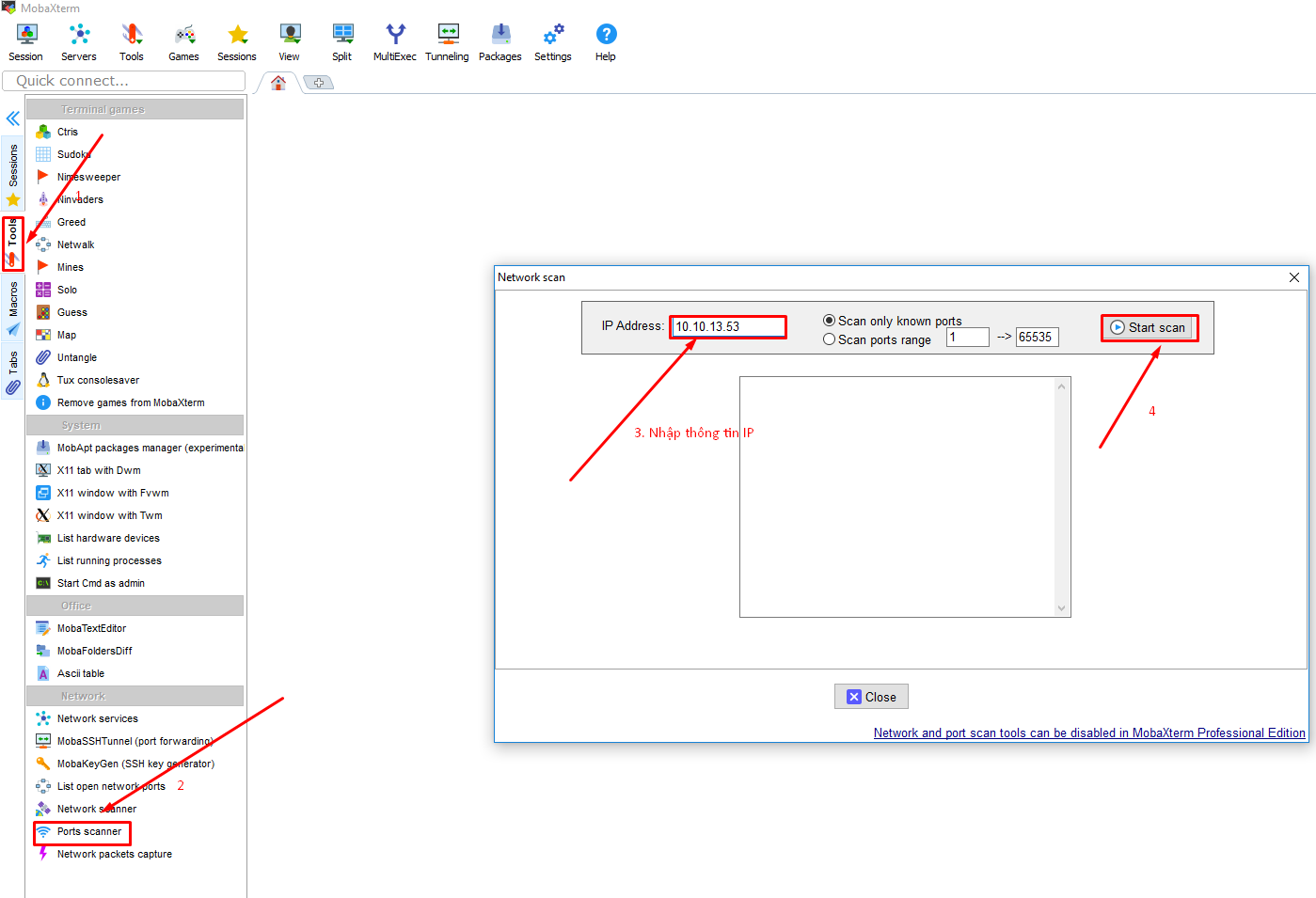Screen dimensions: 1316x898
Task: Collapse the sidebar with double chevron
Action: pos(13,118)
